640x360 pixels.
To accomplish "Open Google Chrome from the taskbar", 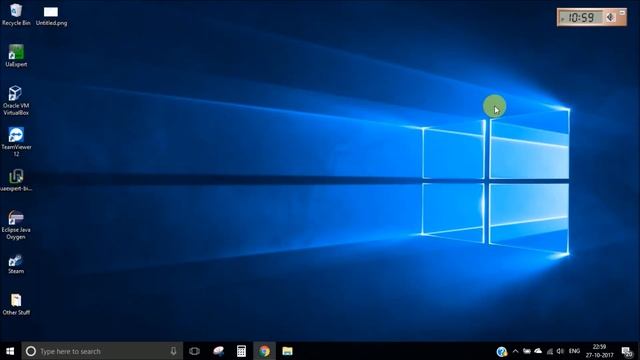I will pyautogui.click(x=264, y=351).
